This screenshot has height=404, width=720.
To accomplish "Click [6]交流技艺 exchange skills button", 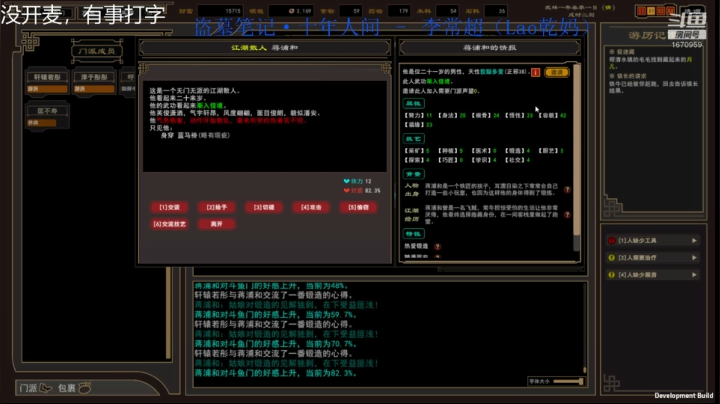I will point(169,224).
